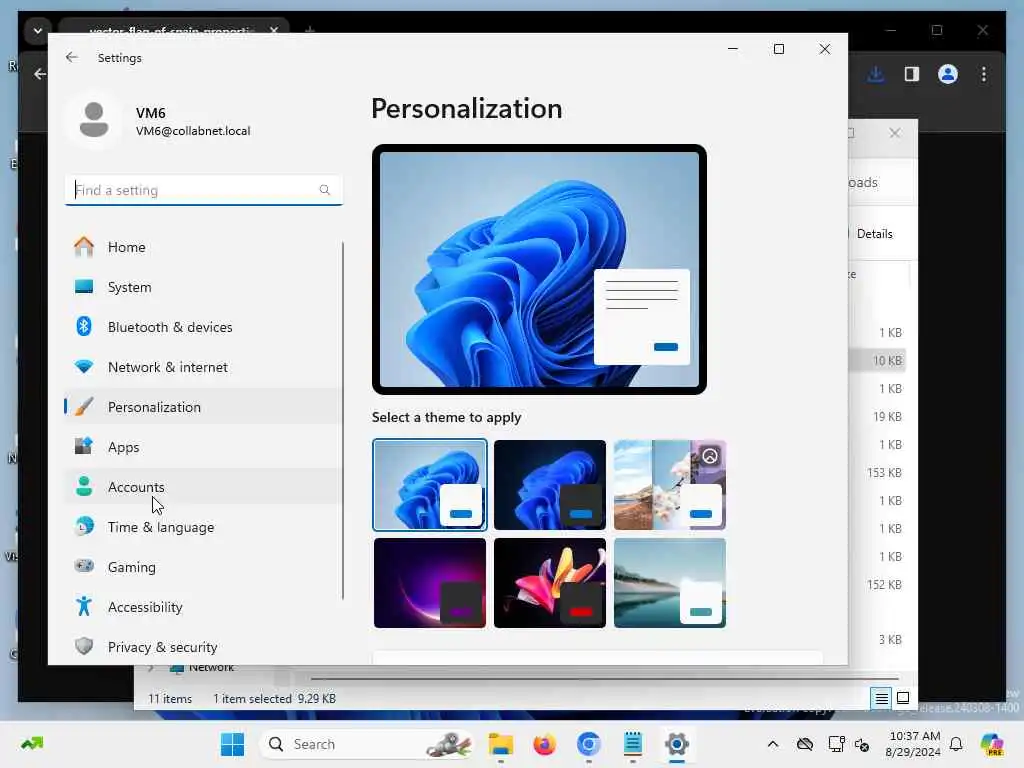
Task: Switch File Explorer to large thumbnails view
Action: pyautogui.click(x=903, y=699)
